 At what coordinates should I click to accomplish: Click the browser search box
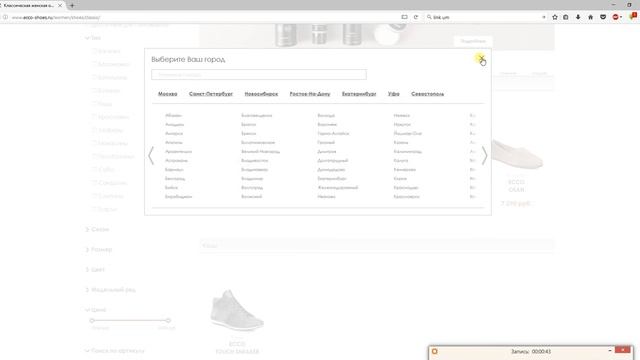(x=486, y=17)
